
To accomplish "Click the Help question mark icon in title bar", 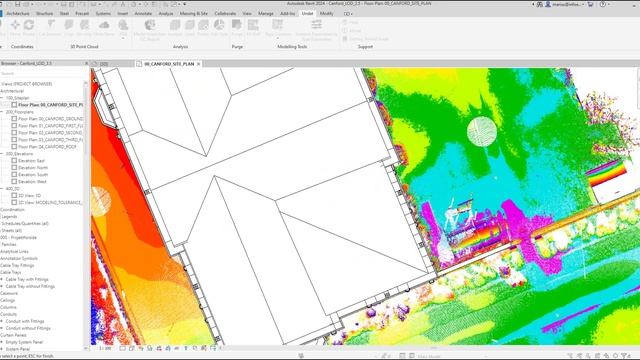I will (603, 4).
